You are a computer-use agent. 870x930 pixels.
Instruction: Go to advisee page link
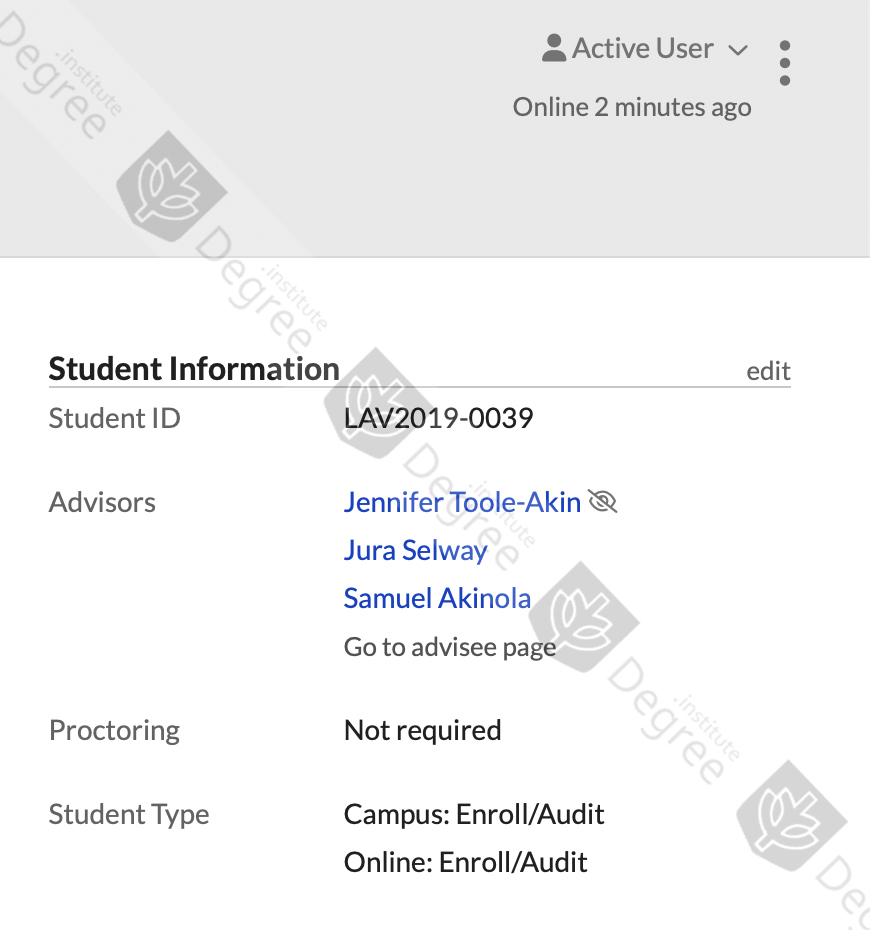click(450, 647)
